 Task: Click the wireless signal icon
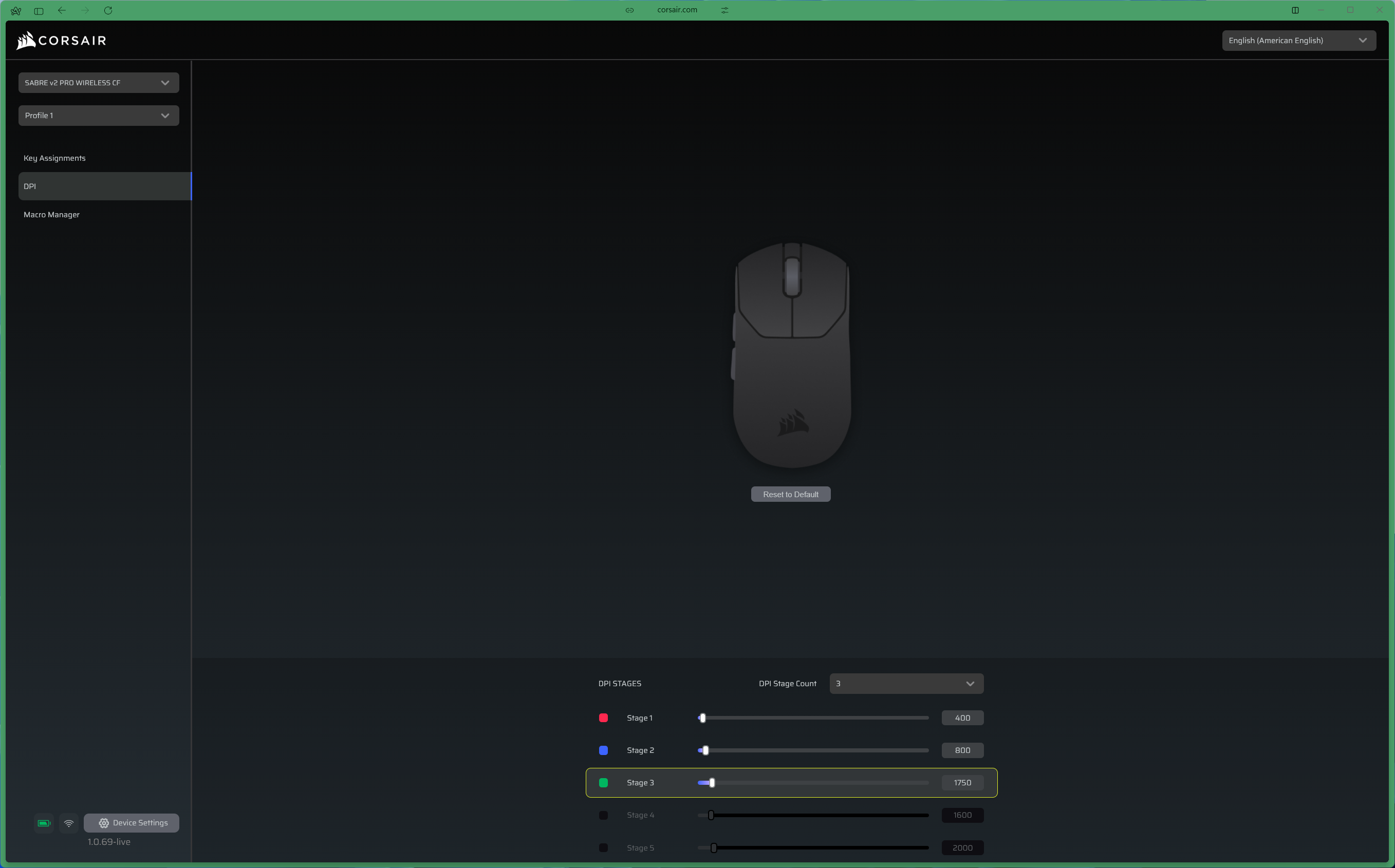[x=69, y=823]
